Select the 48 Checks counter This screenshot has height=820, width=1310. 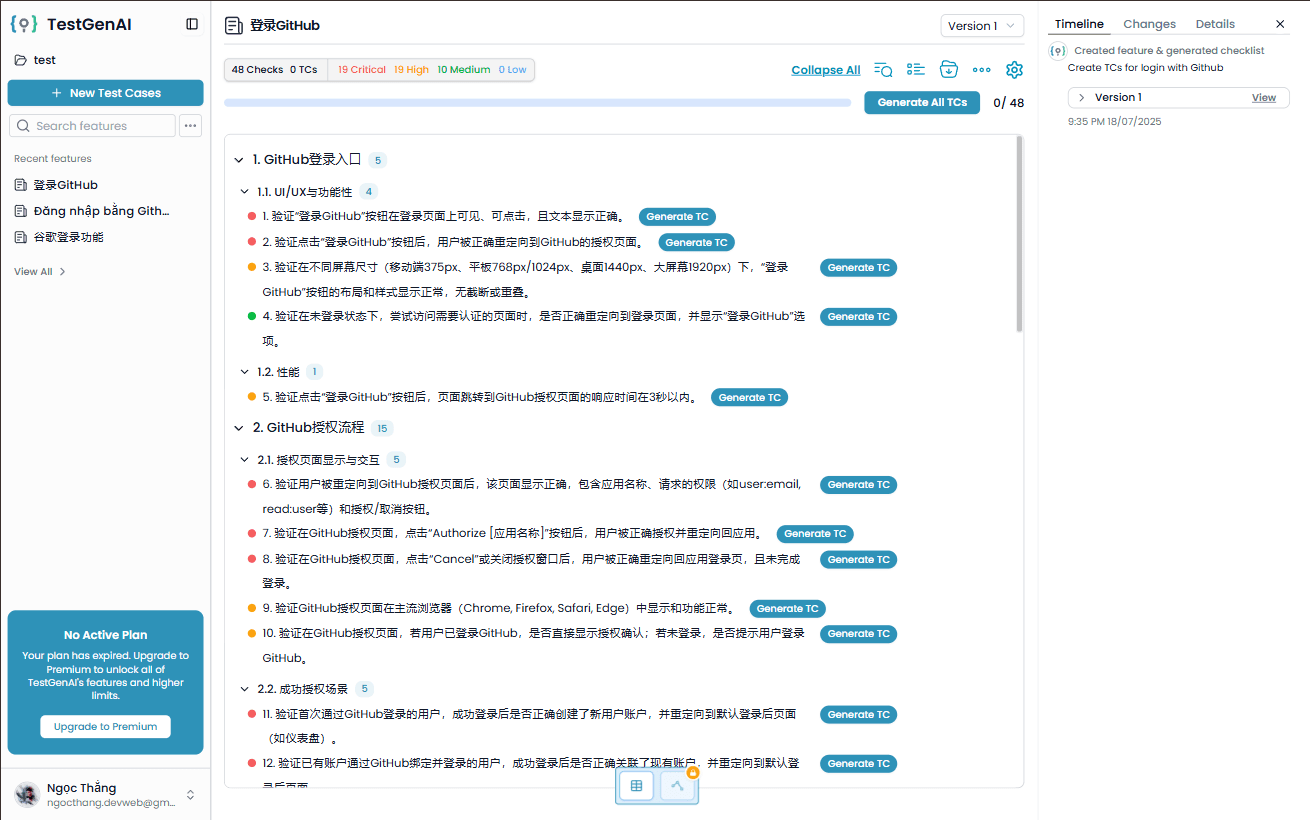[257, 70]
